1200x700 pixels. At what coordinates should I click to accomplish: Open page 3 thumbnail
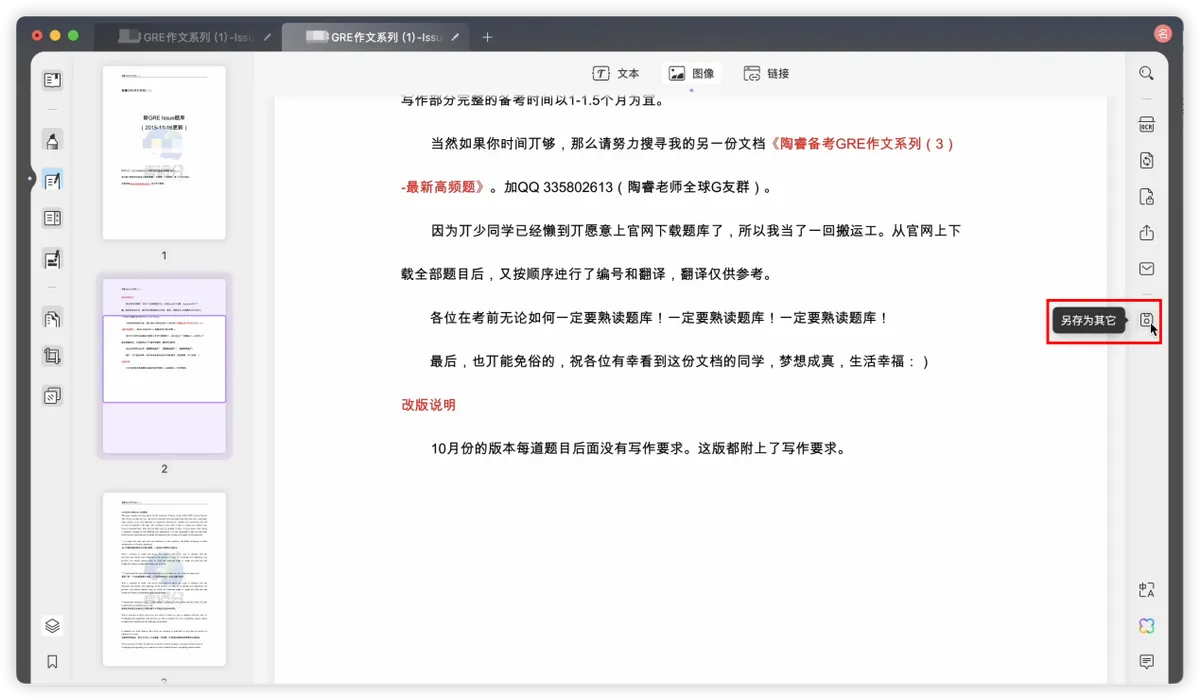tap(164, 579)
